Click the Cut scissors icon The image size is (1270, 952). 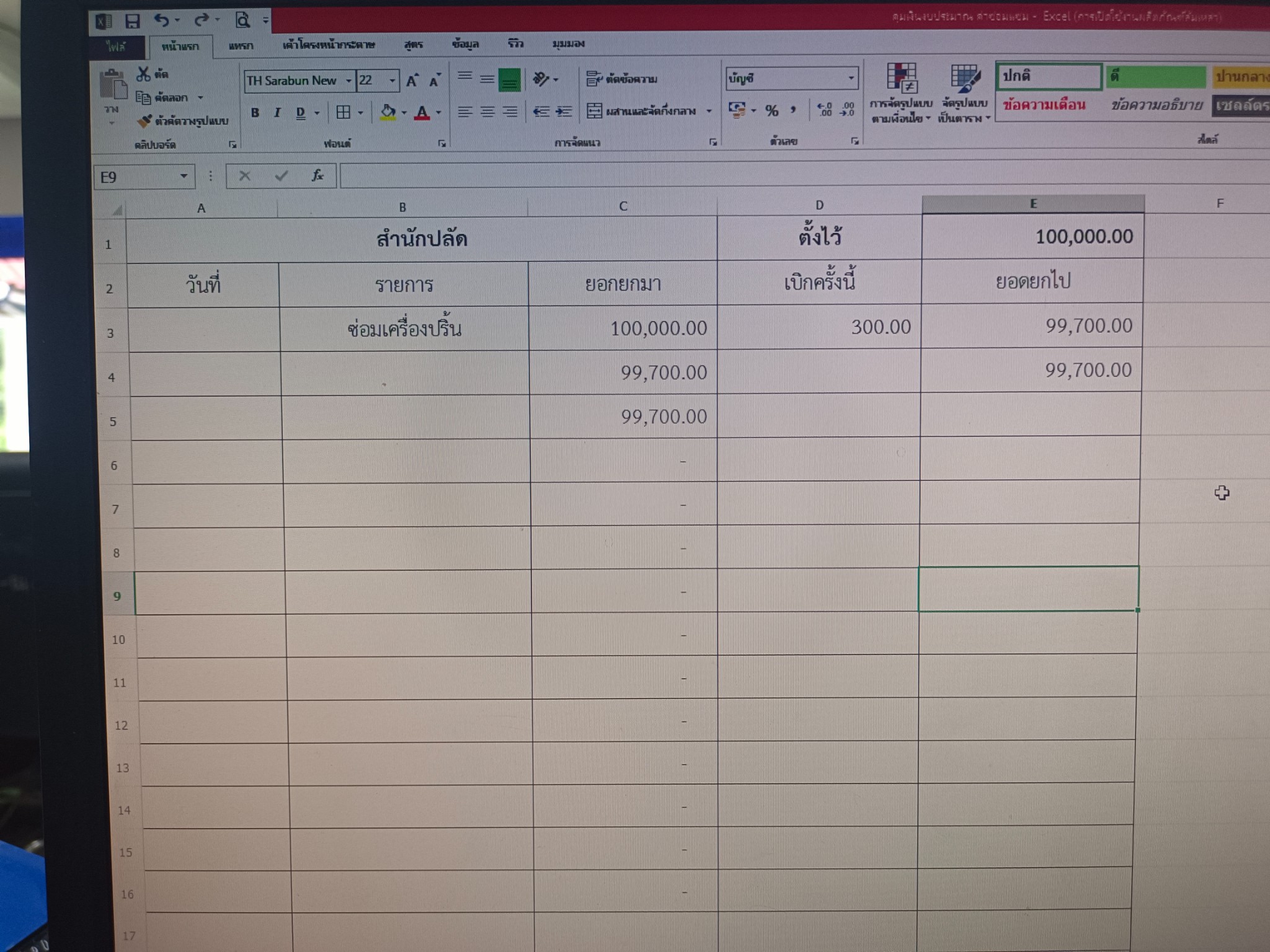[x=144, y=74]
